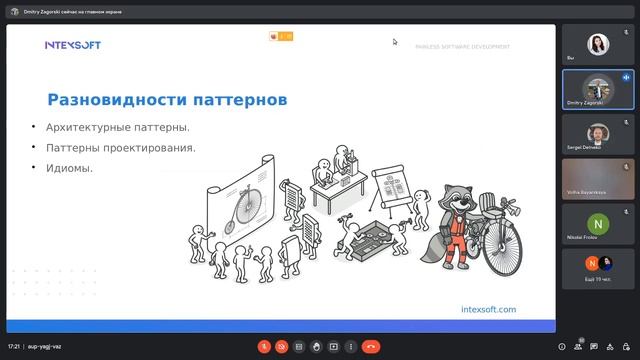
Task: Click muted mic icon on Sergei's tile
Action: (x=626, y=122)
